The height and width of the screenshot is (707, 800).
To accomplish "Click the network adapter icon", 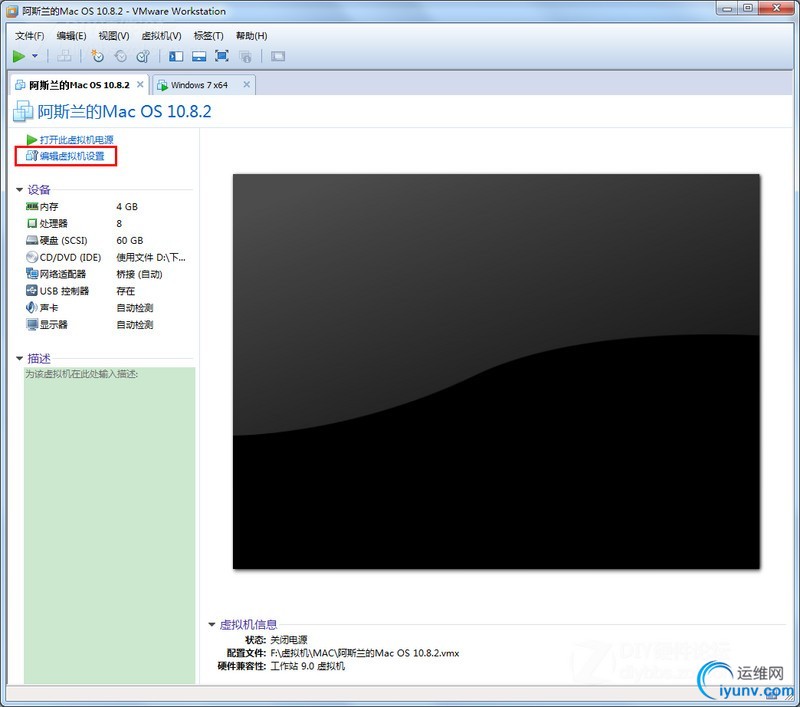I will coord(32,273).
